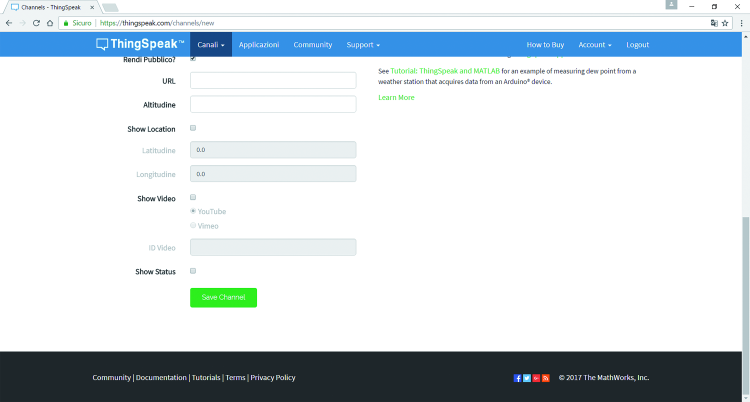The image size is (750, 402).
Task: Expand the Canali dropdown menu
Action: click(211, 45)
